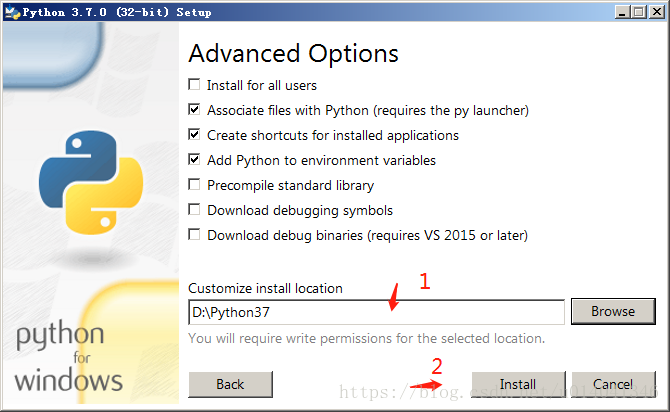Click the Customize install location label

coord(265,288)
